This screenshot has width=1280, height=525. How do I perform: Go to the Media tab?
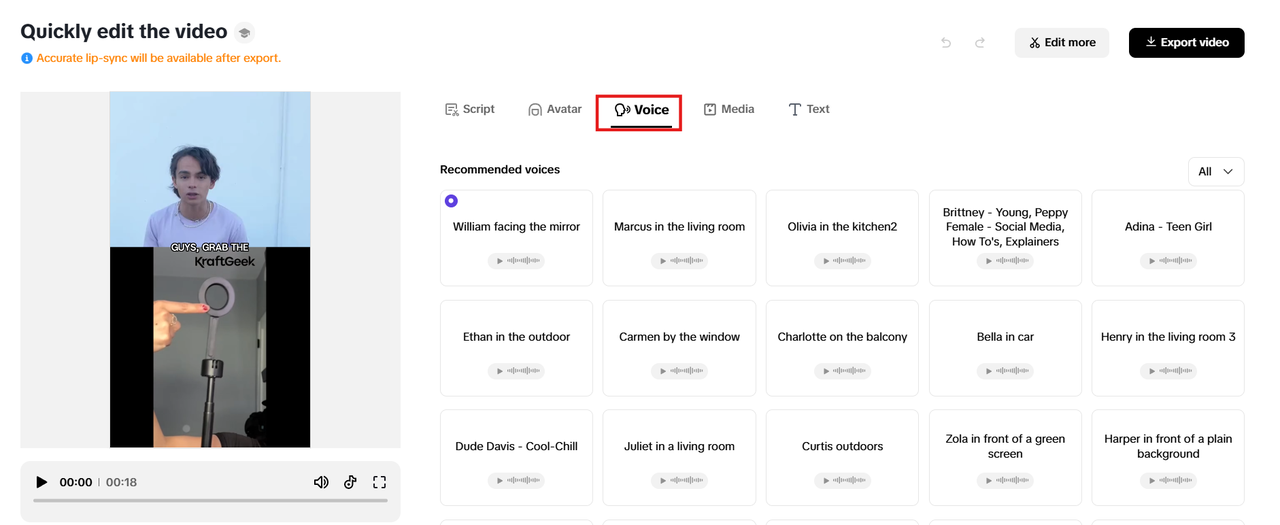pos(729,109)
